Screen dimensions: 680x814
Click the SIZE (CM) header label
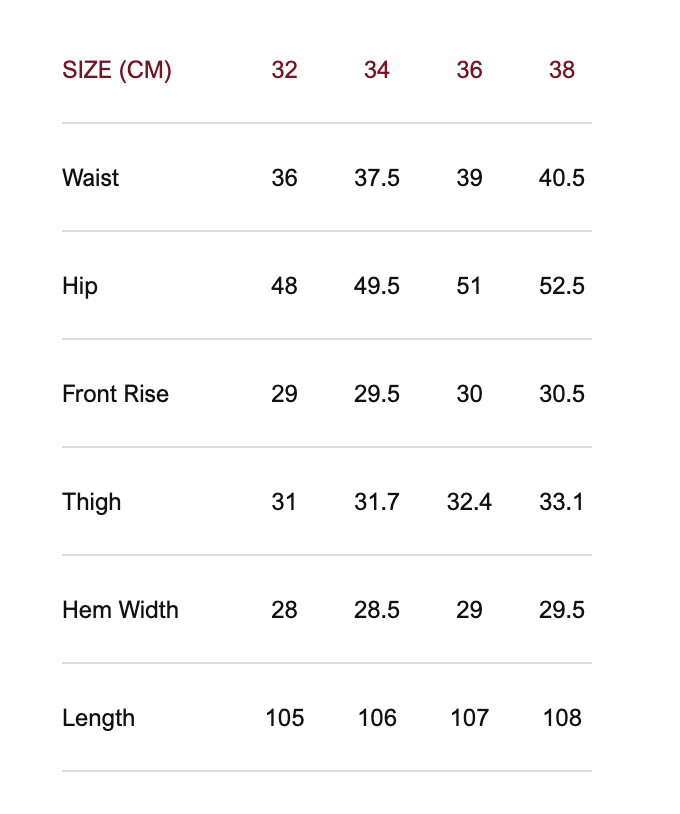pos(117,70)
